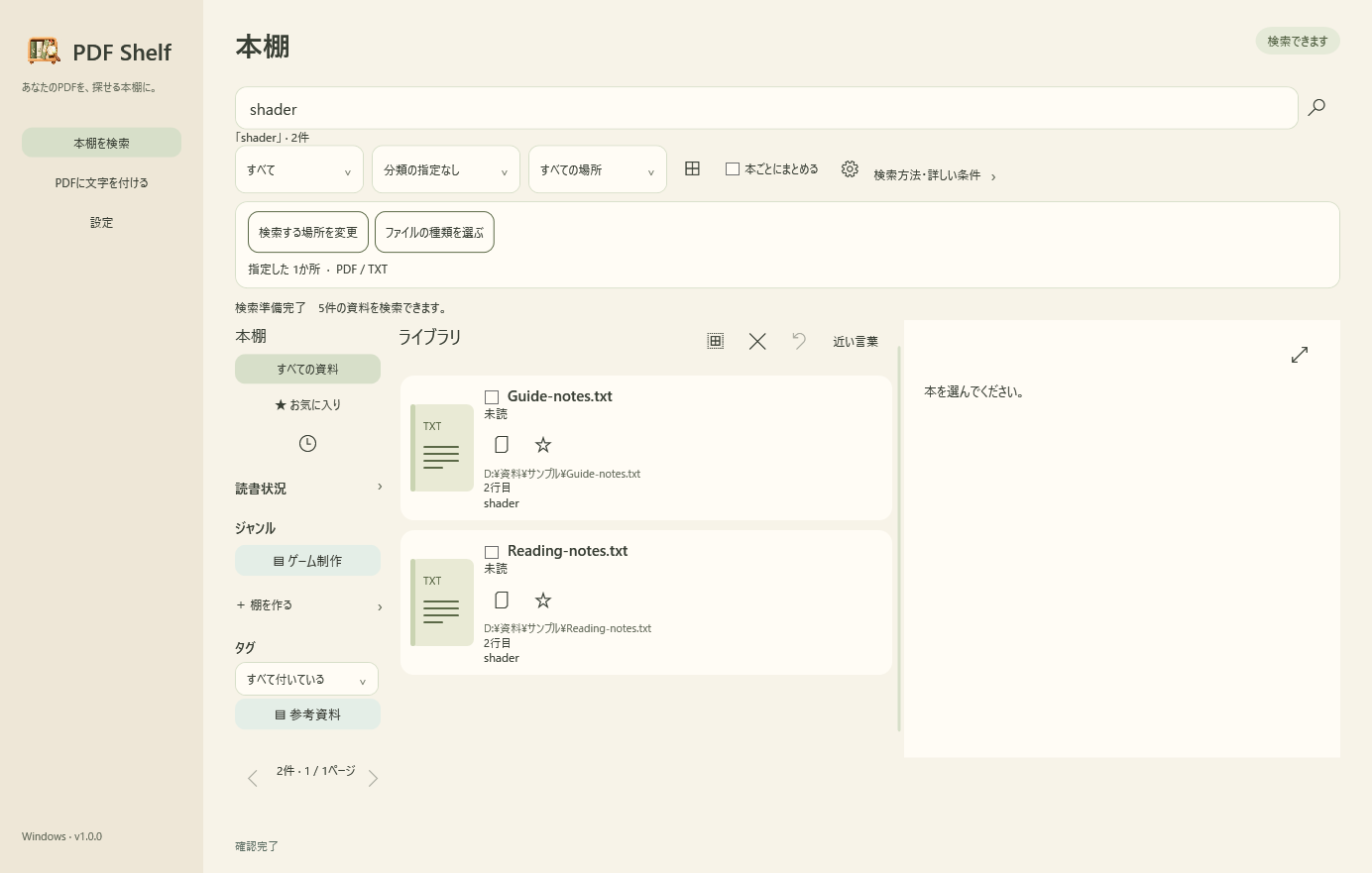Click 検索する場所を変更 button

tap(308, 232)
